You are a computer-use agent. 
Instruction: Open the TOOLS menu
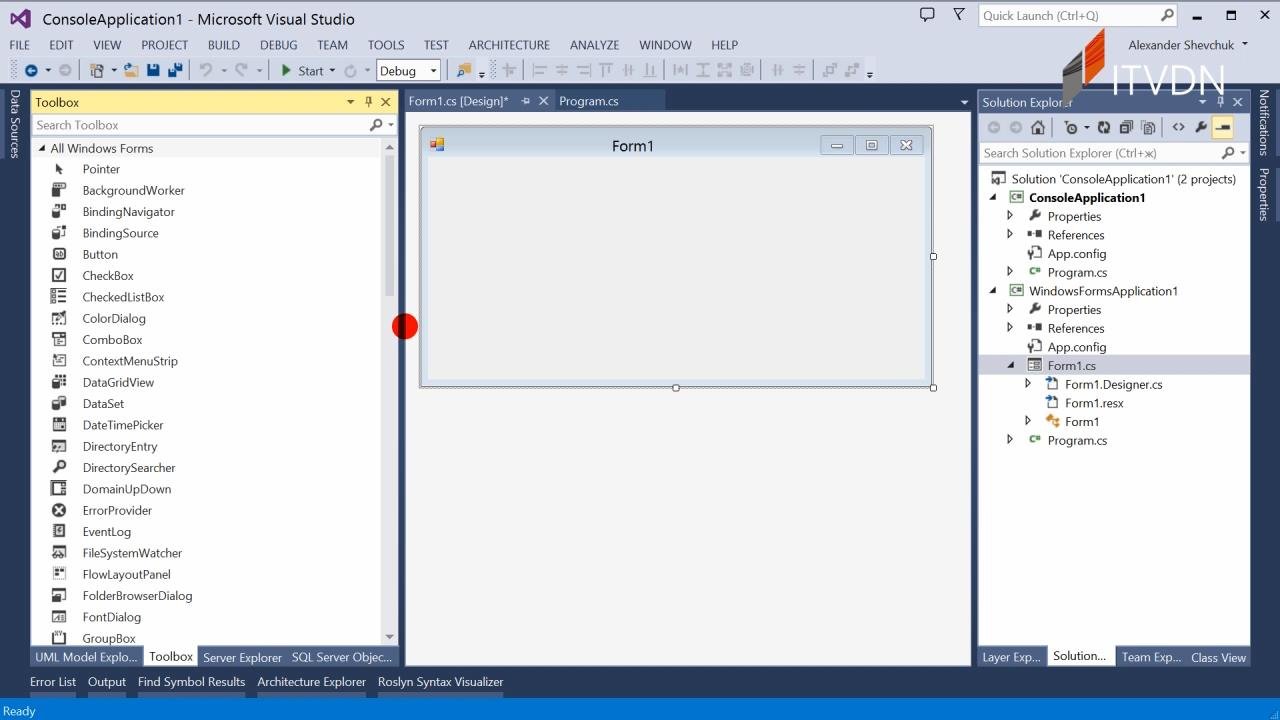(x=386, y=45)
